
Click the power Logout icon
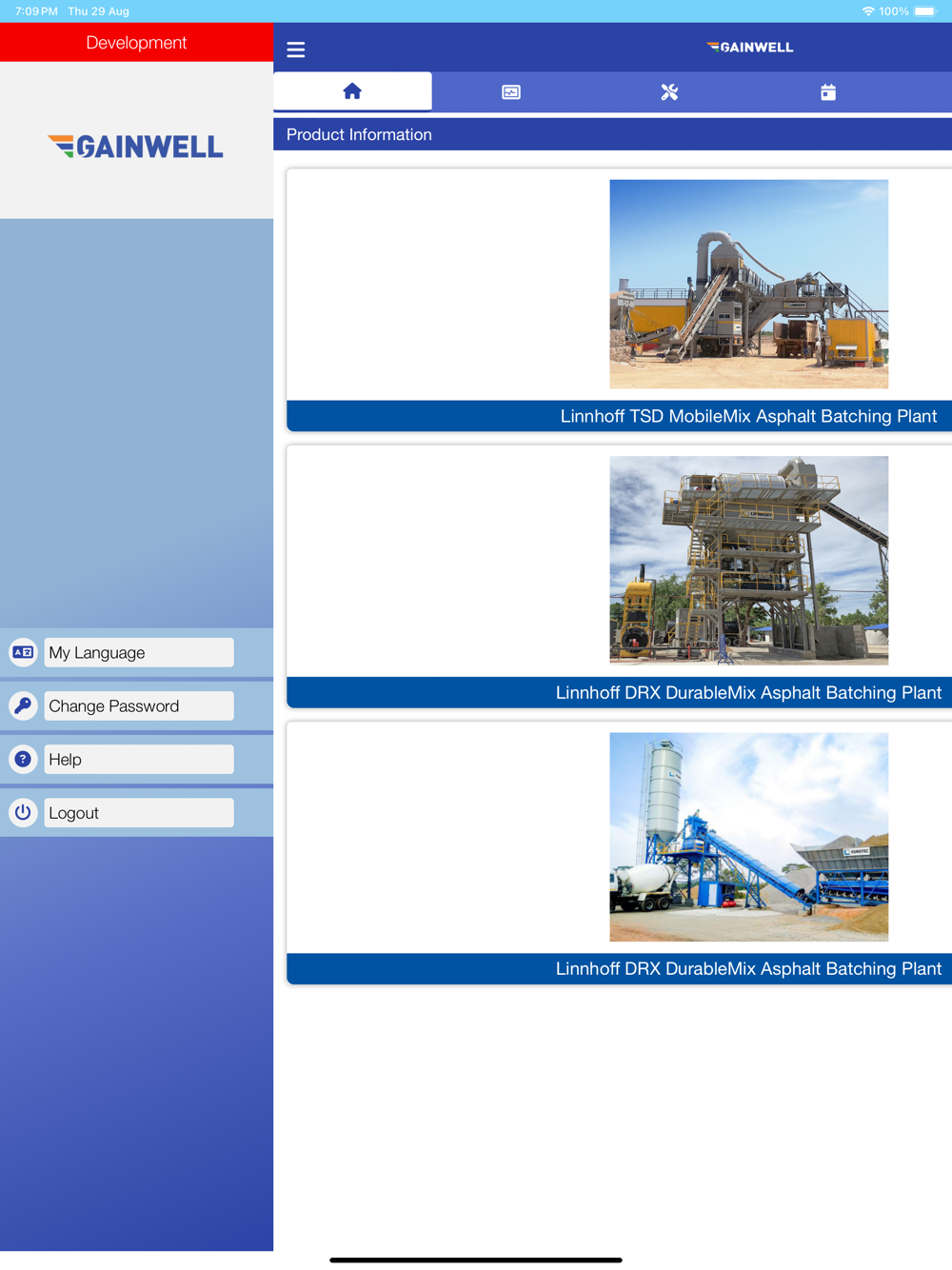point(23,812)
